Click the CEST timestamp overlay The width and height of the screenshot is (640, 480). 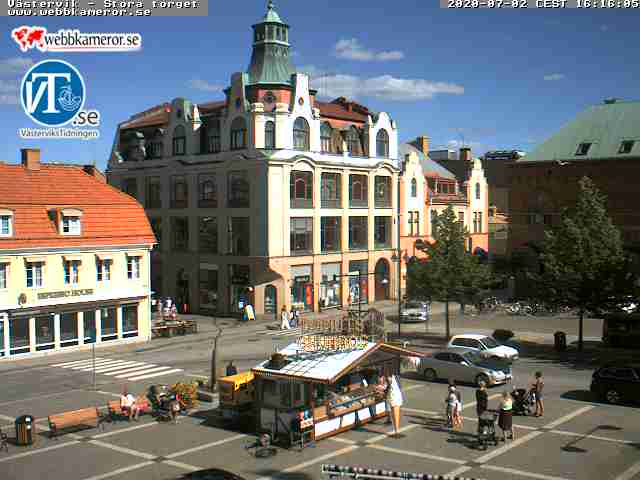[542, 4]
